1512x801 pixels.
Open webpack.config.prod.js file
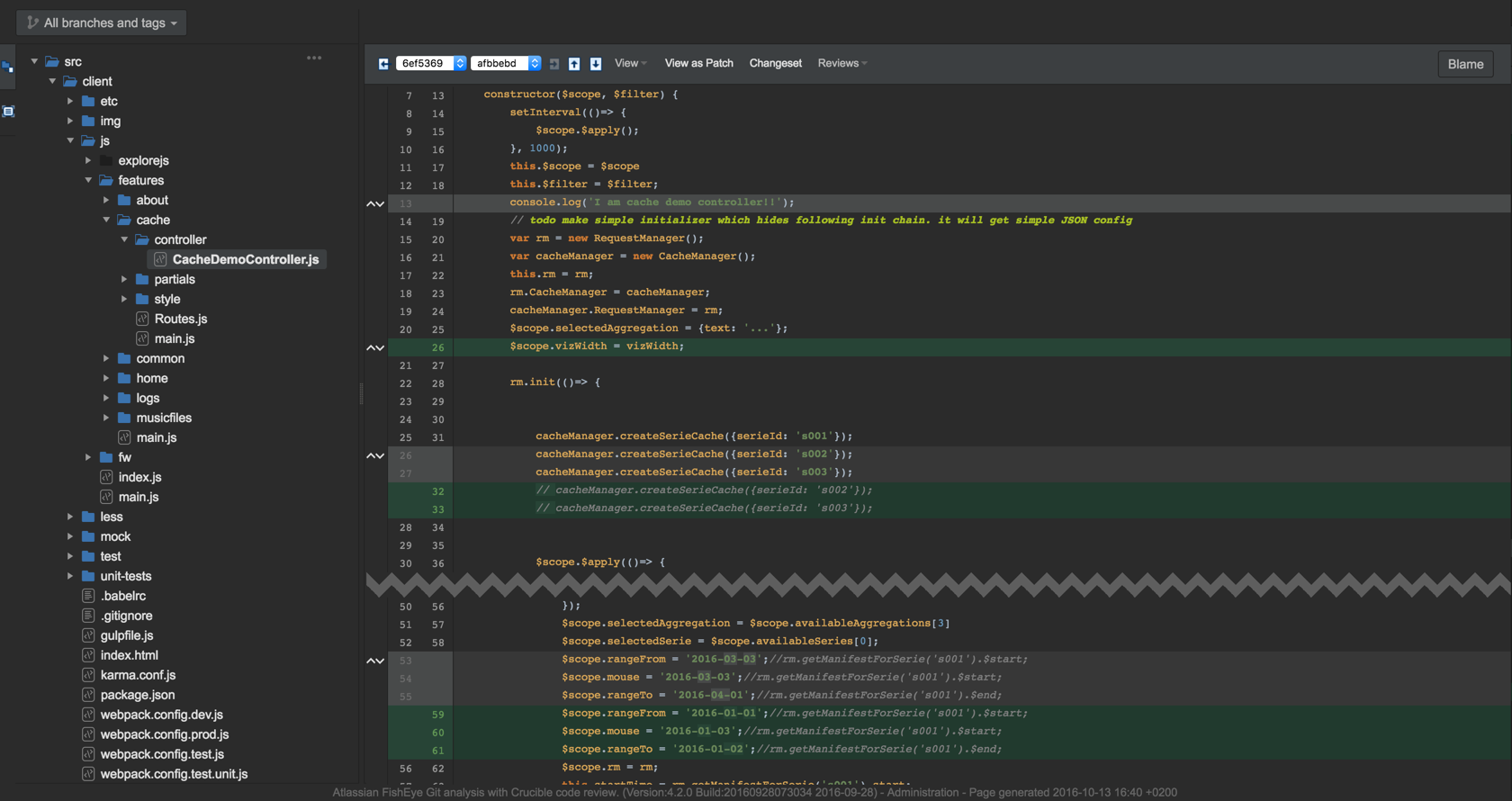coord(165,734)
